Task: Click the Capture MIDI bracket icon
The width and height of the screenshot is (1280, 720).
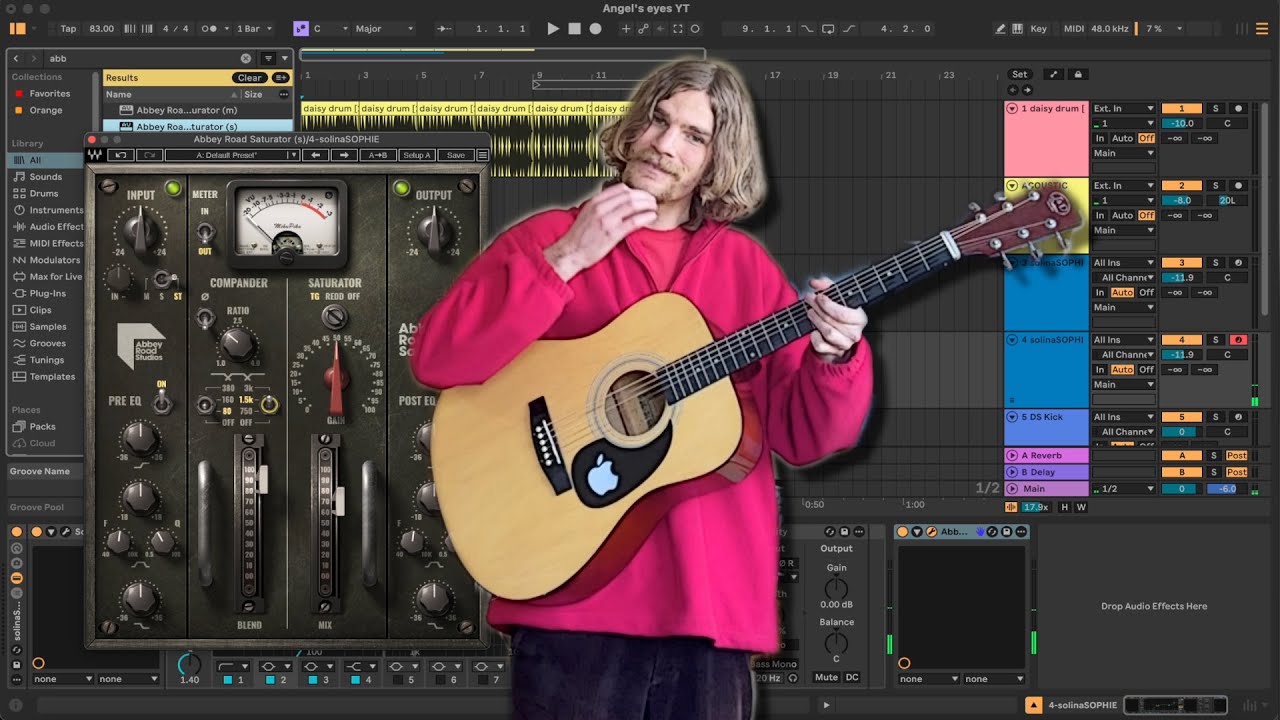Action: (x=678, y=29)
